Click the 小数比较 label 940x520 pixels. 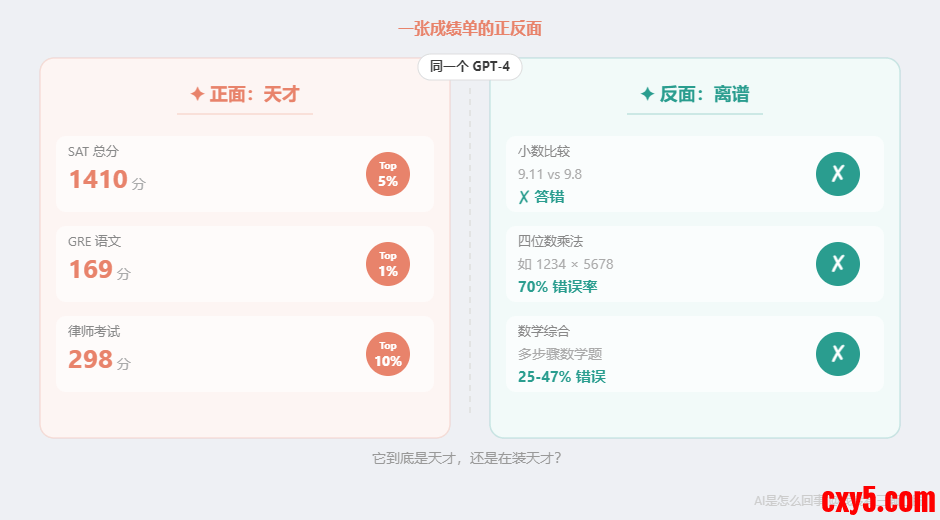point(544,151)
